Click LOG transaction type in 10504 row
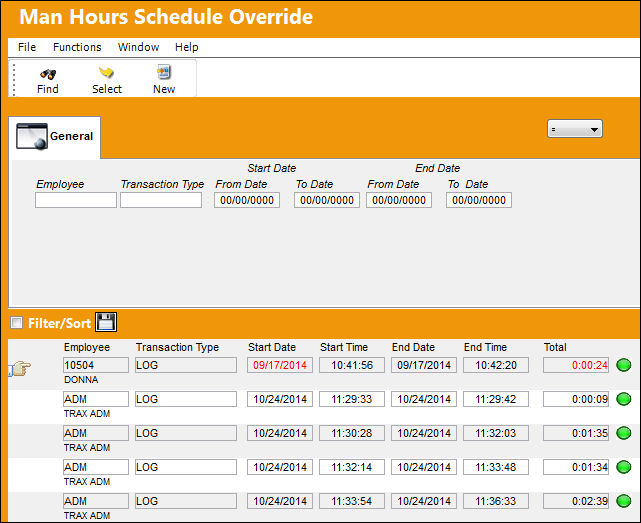 [x=186, y=365]
